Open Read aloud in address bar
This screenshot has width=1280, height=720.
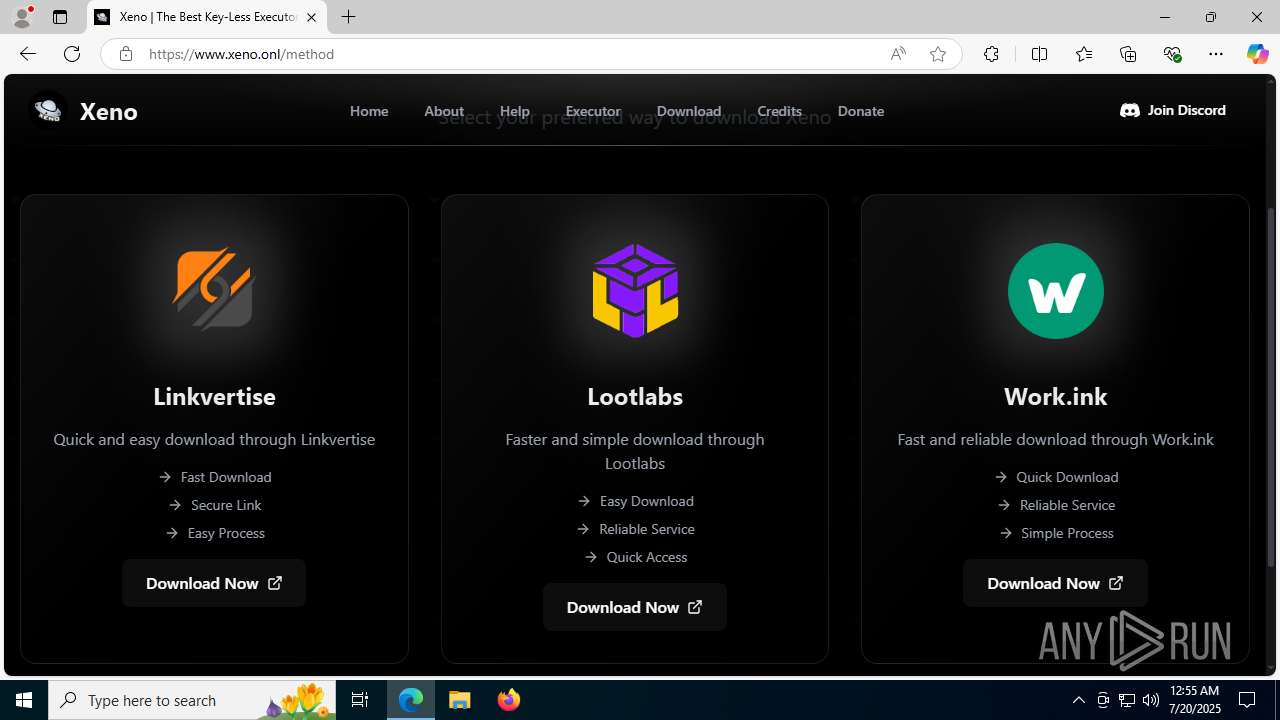(x=898, y=54)
